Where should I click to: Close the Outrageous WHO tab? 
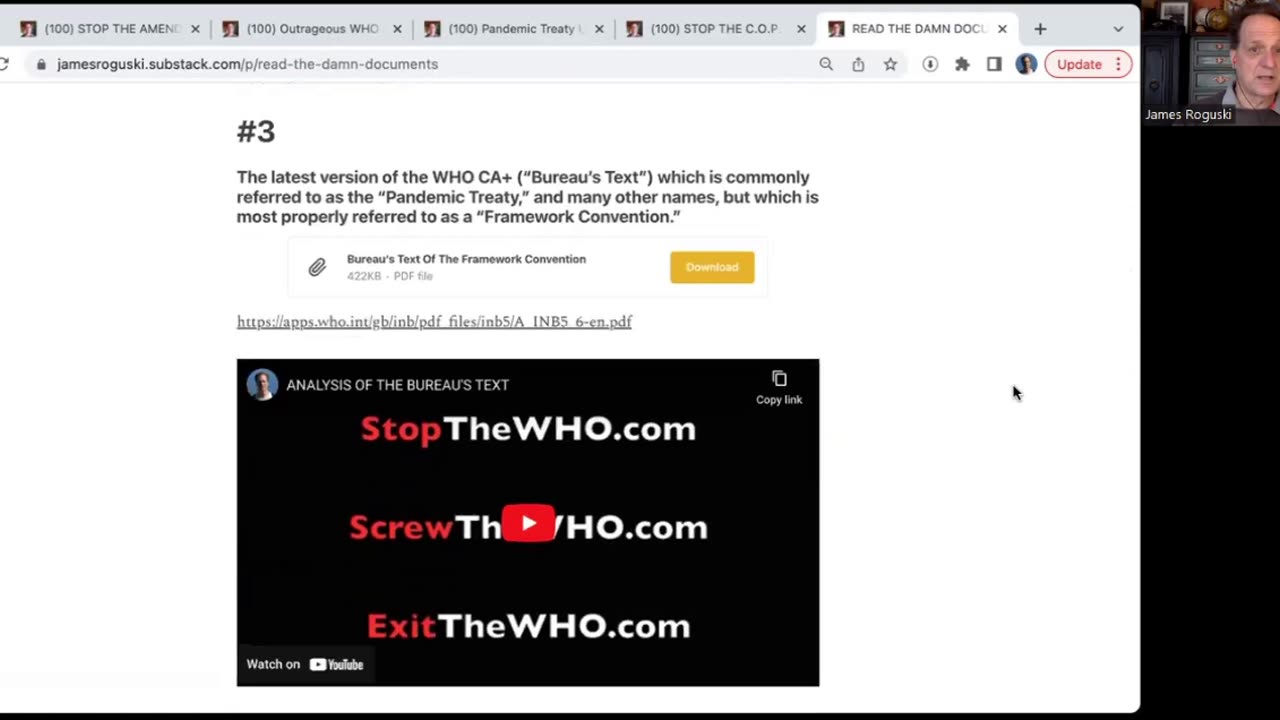397,29
